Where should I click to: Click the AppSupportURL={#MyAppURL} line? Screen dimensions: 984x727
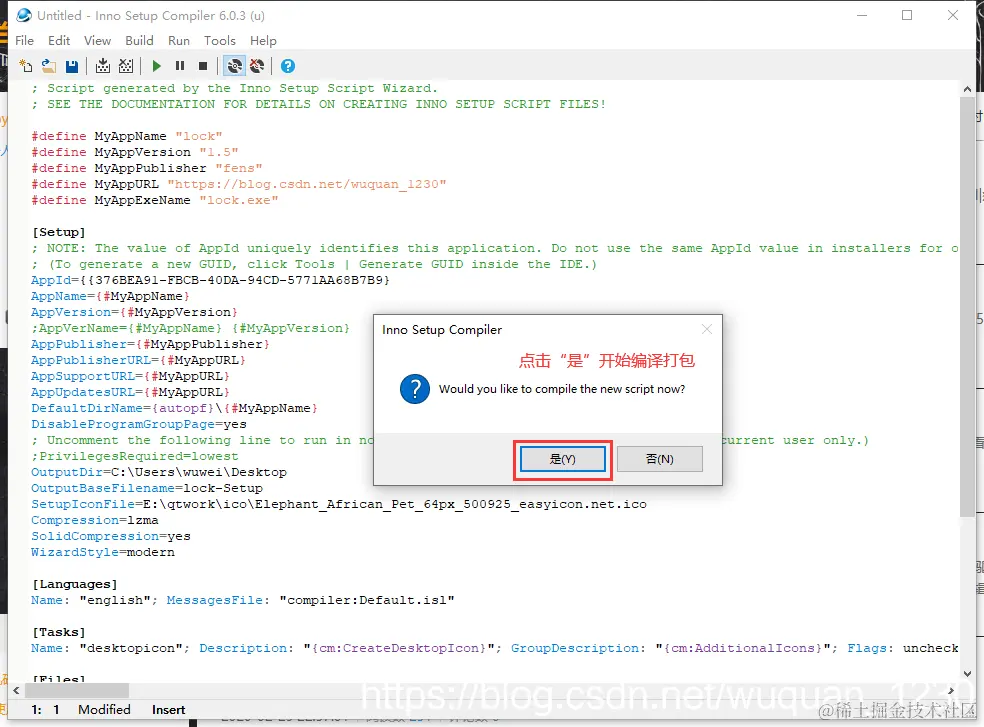point(131,376)
